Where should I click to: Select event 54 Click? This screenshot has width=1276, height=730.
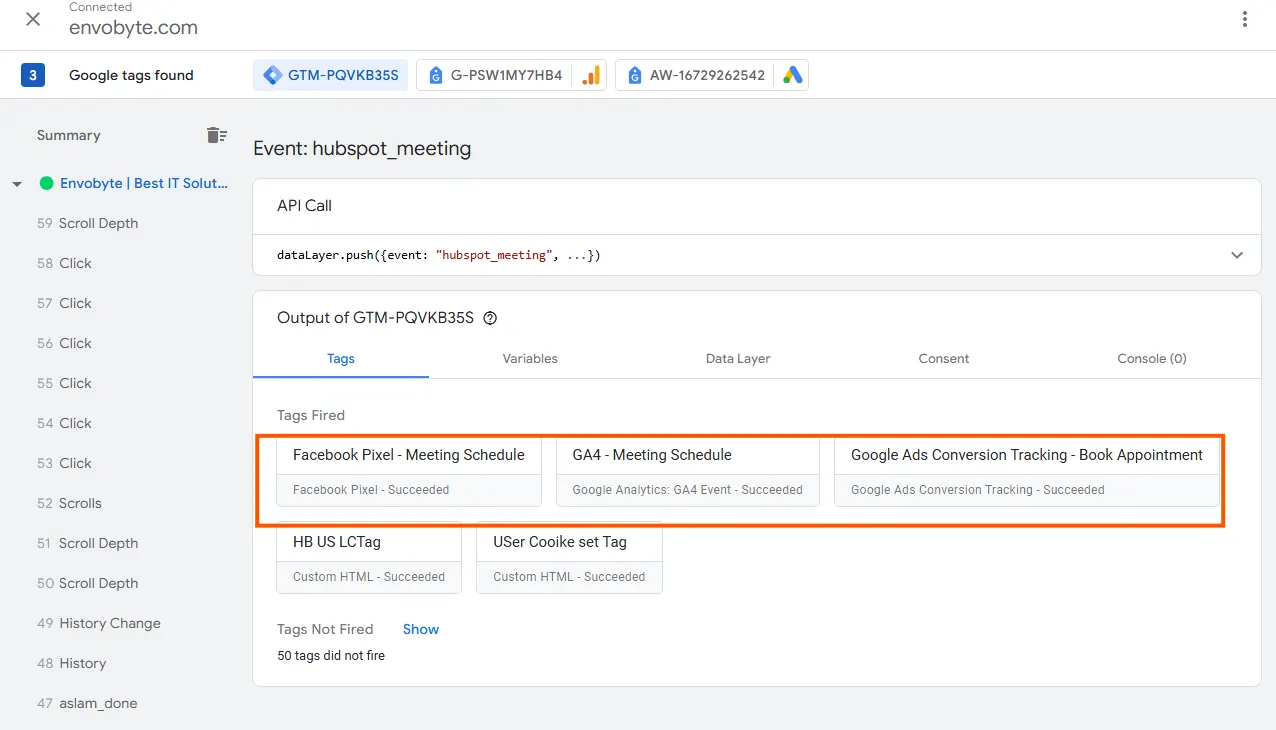click(x=64, y=423)
